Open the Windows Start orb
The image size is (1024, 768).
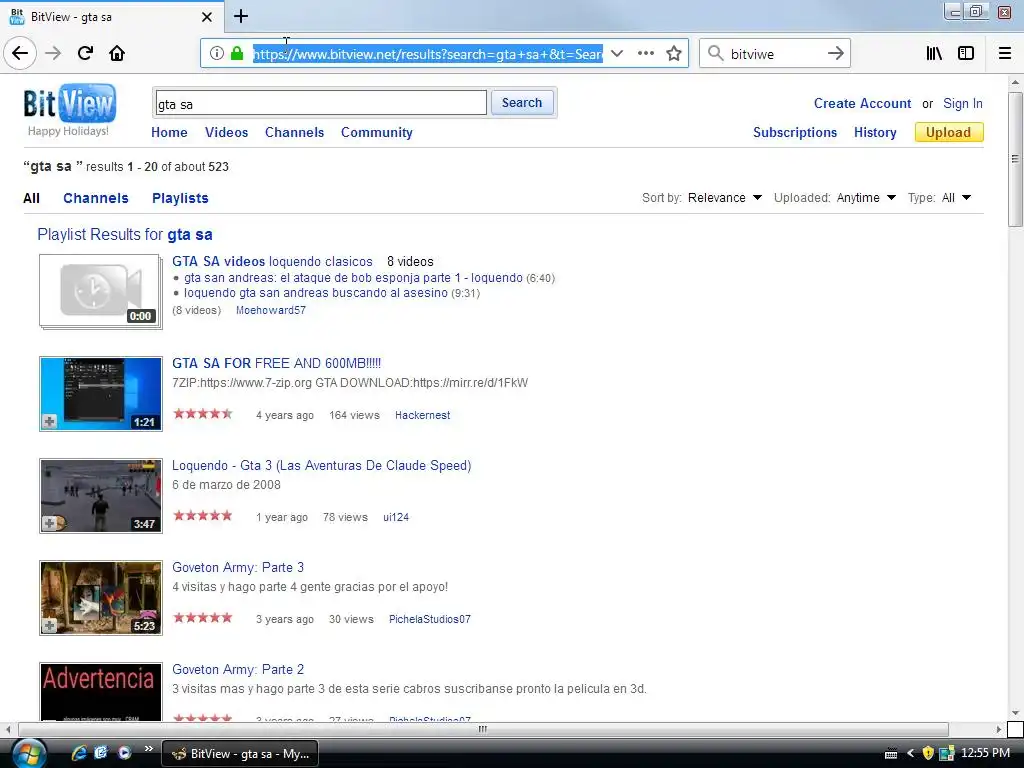pyautogui.click(x=29, y=753)
